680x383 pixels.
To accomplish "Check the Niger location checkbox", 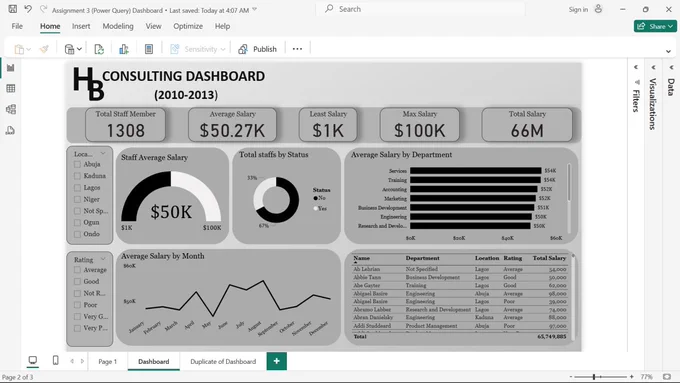I will point(77,200).
